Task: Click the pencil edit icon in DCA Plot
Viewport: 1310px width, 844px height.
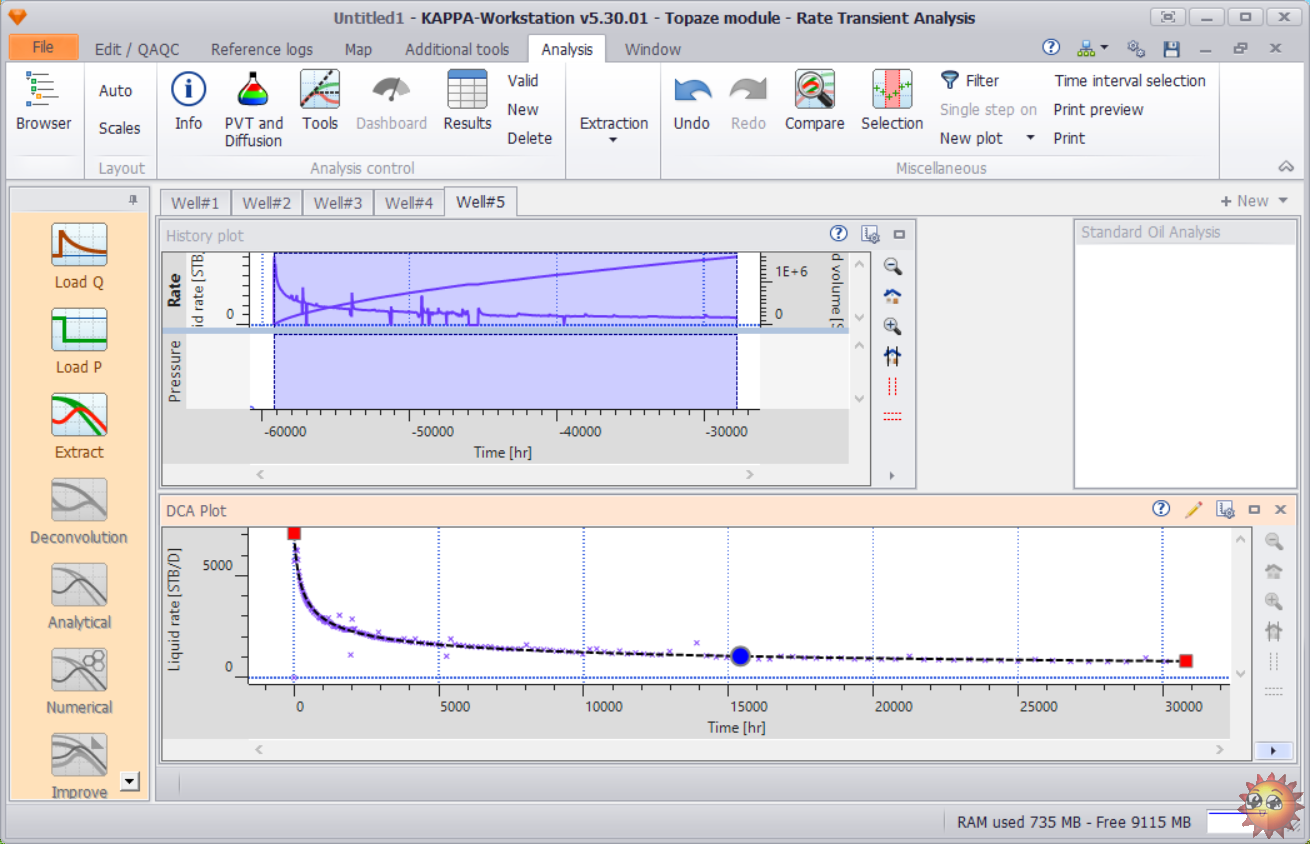Action: (x=1193, y=509)
